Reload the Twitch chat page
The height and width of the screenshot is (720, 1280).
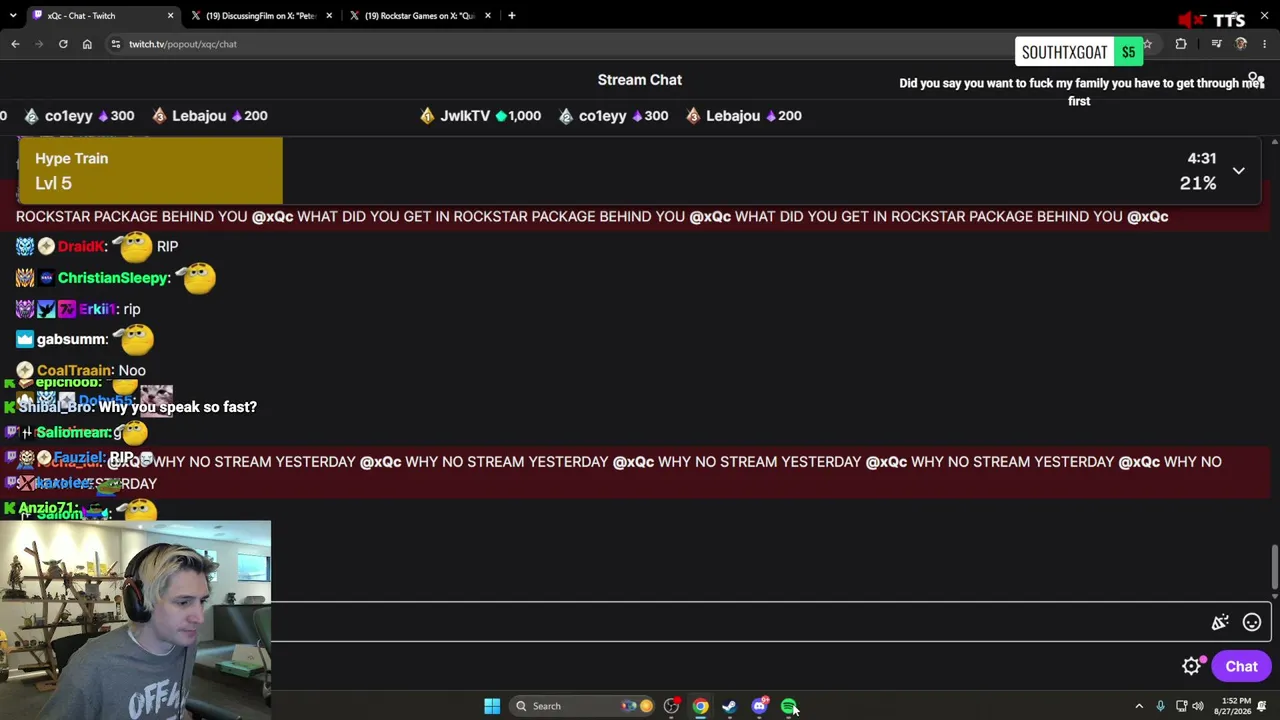point(63,44)
